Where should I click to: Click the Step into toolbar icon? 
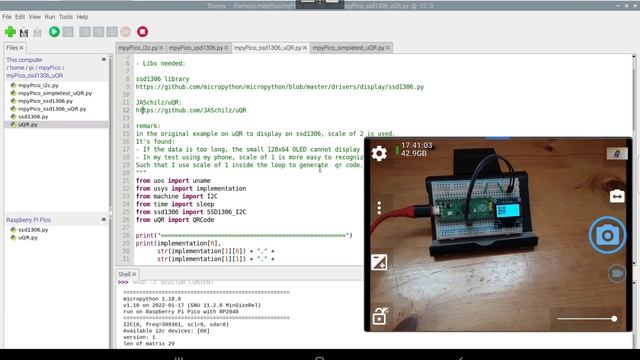coord(98,32)
